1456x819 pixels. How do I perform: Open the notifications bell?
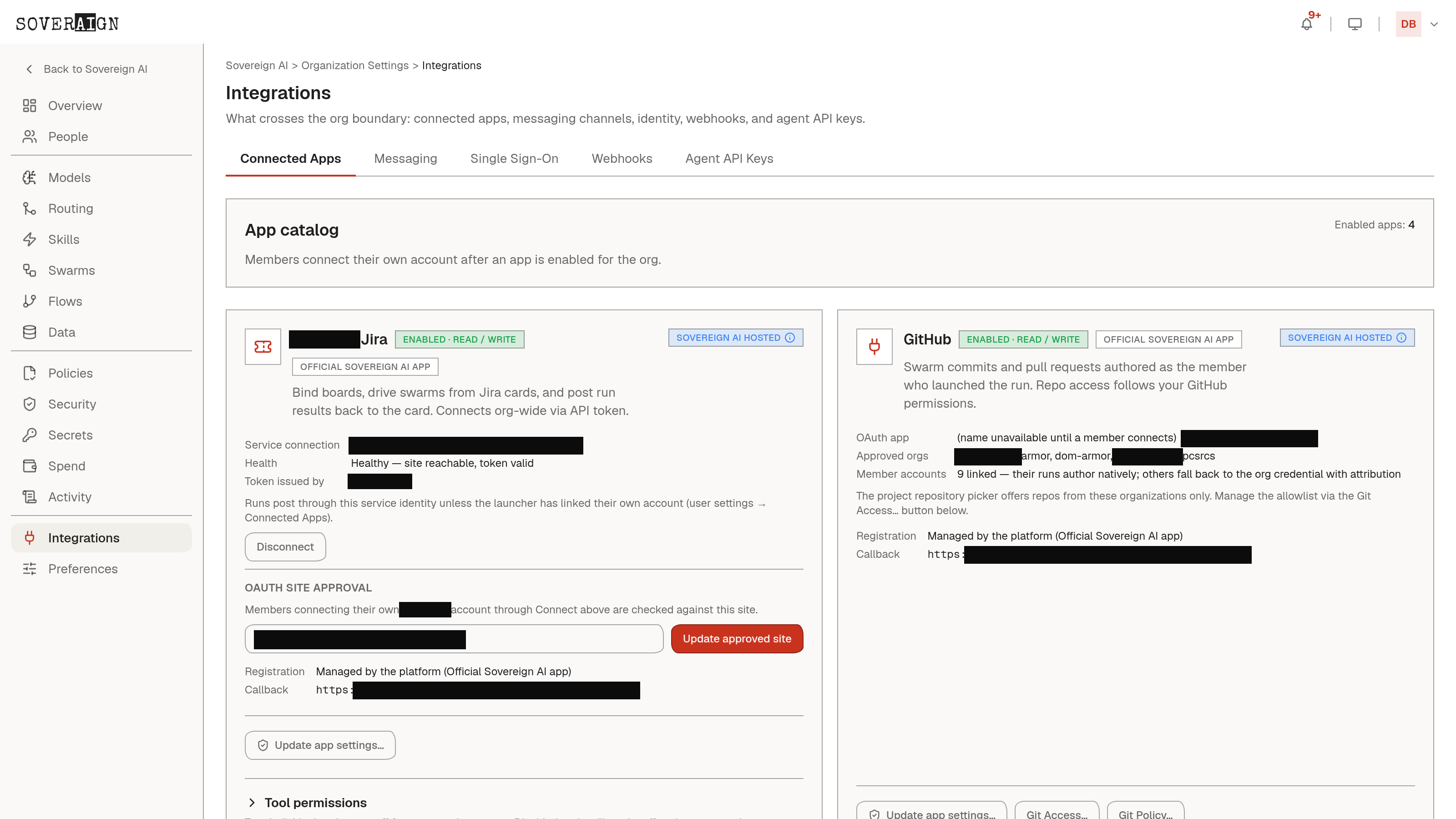[1306, 24]
